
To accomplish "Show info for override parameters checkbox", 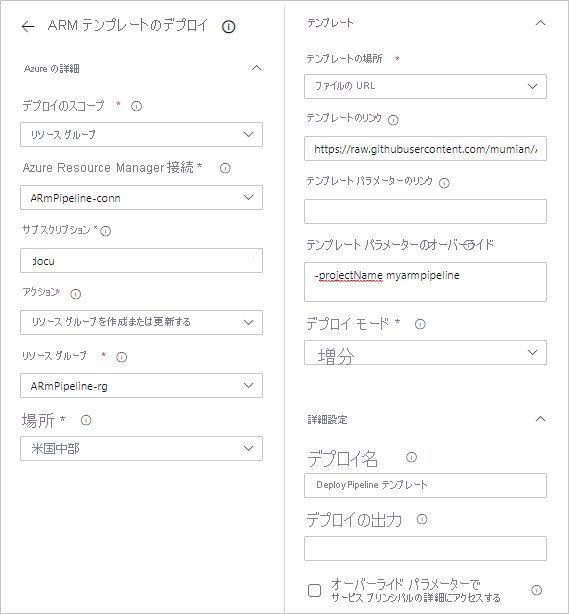I will point(536,590).
